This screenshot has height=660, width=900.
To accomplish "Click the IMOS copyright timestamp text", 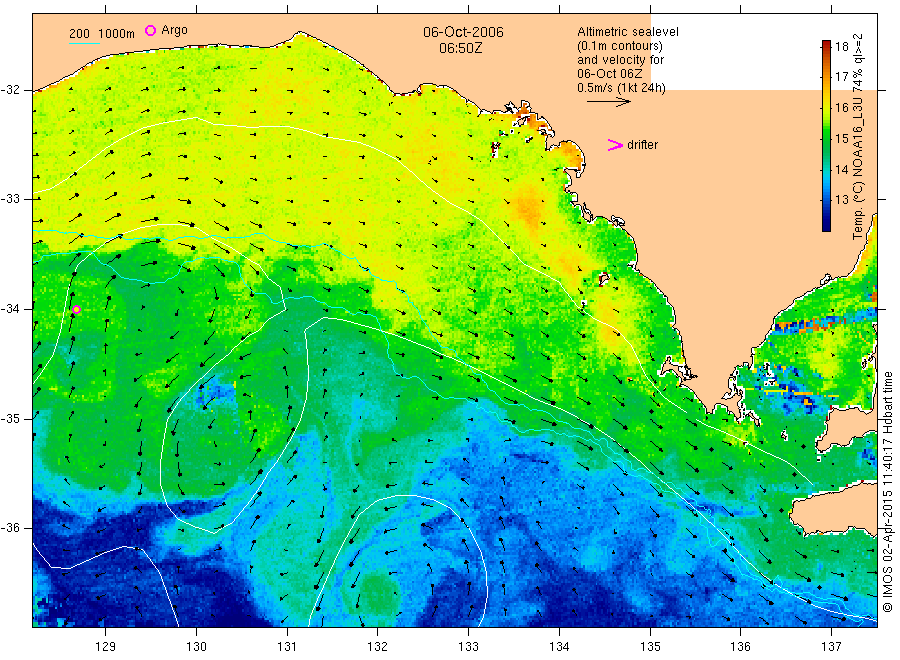I will 888,492.
